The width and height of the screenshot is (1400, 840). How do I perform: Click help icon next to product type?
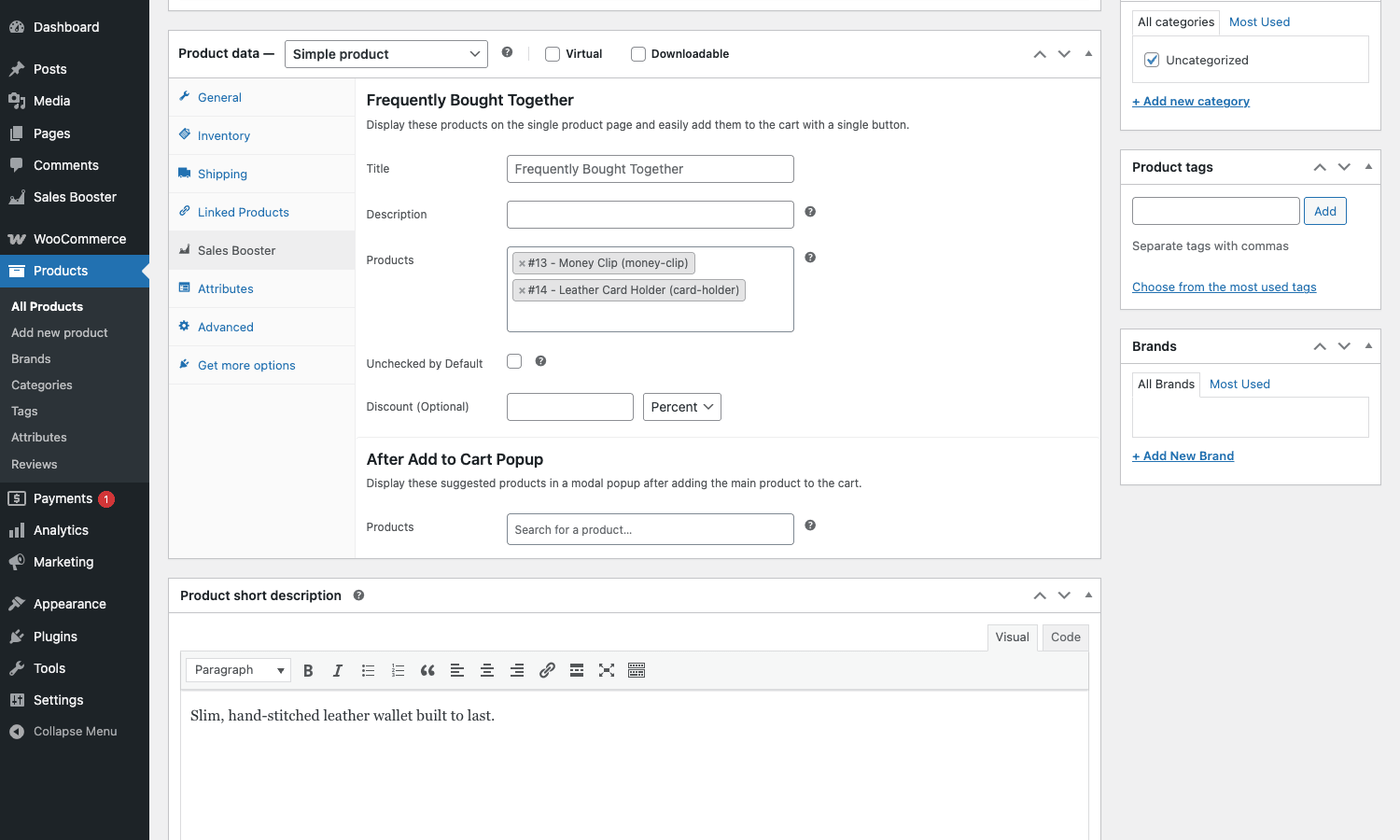tap(507, 52)
